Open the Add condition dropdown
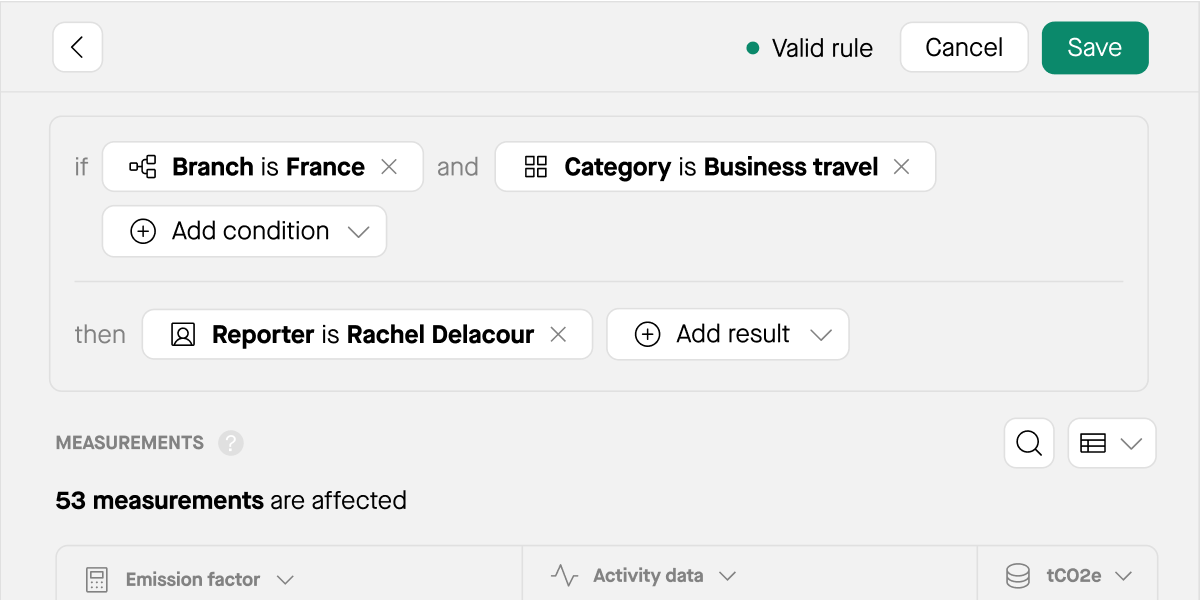 click(244, 231)
